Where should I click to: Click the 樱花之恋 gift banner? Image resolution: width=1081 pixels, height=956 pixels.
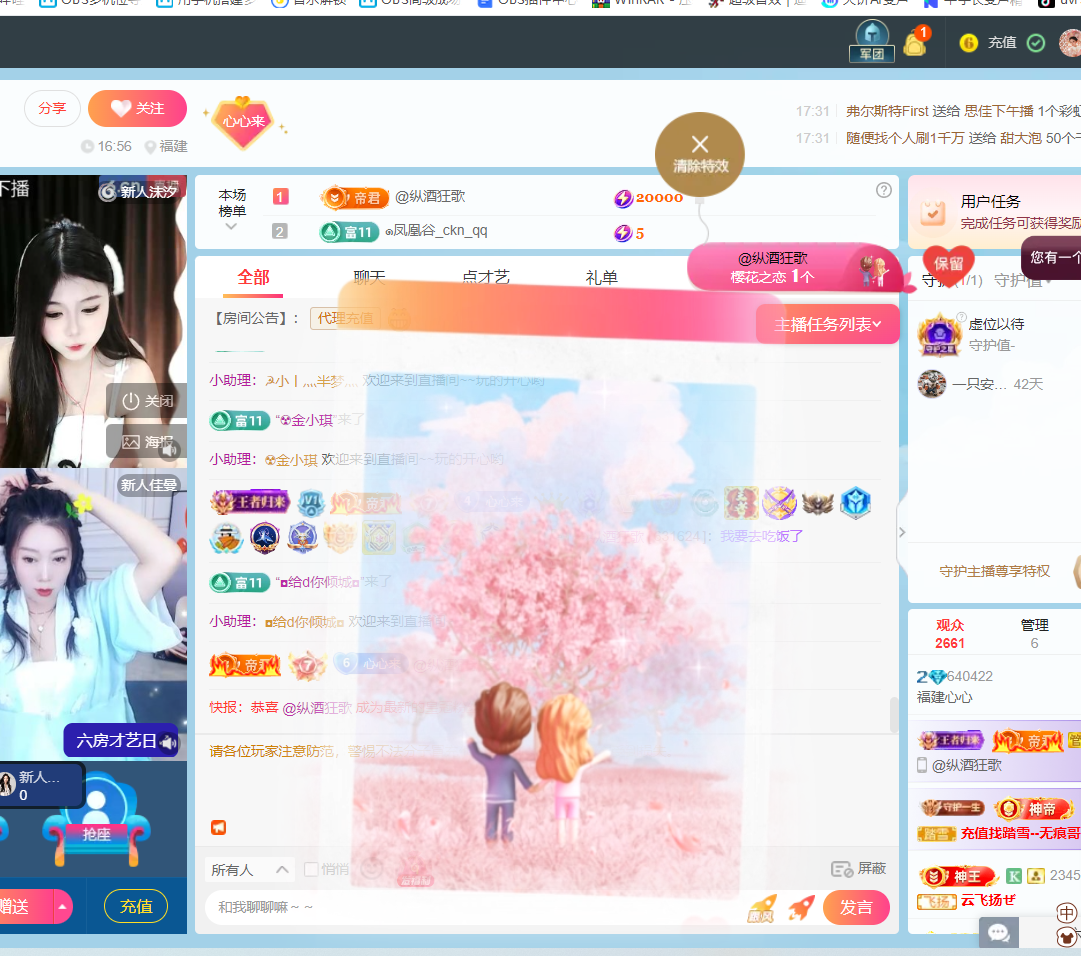pos(794,267)
